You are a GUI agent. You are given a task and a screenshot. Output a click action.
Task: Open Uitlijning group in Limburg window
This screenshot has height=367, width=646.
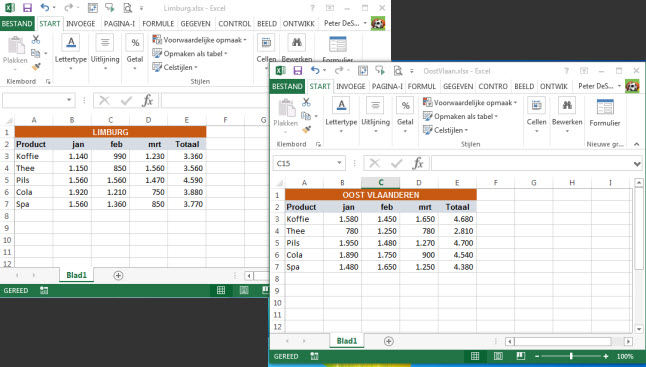point(105,51)
